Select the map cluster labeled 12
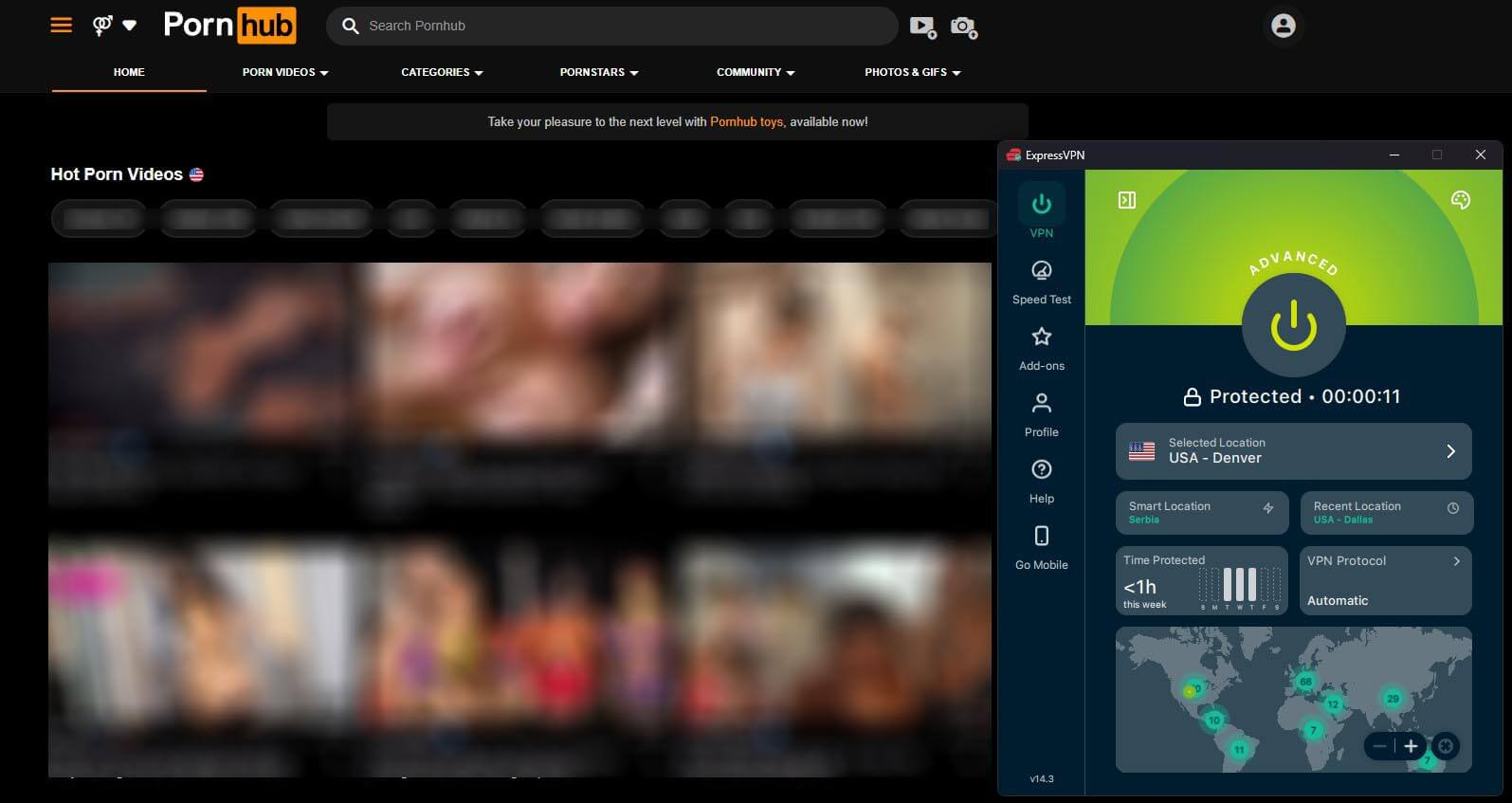The width and height of the screenshot is (1512, 803). [1333, 704]
